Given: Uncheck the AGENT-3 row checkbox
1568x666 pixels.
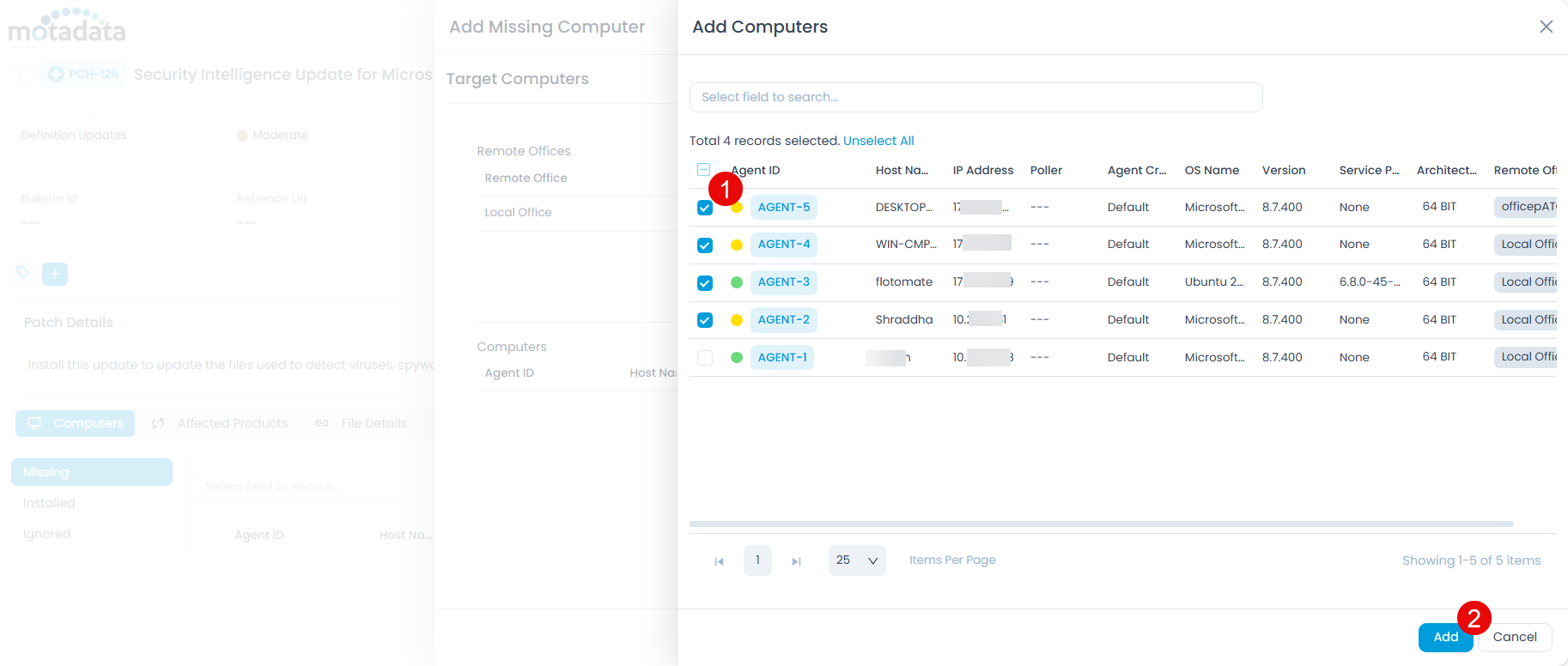Looking at the screenshot, I should pos(705,283).
